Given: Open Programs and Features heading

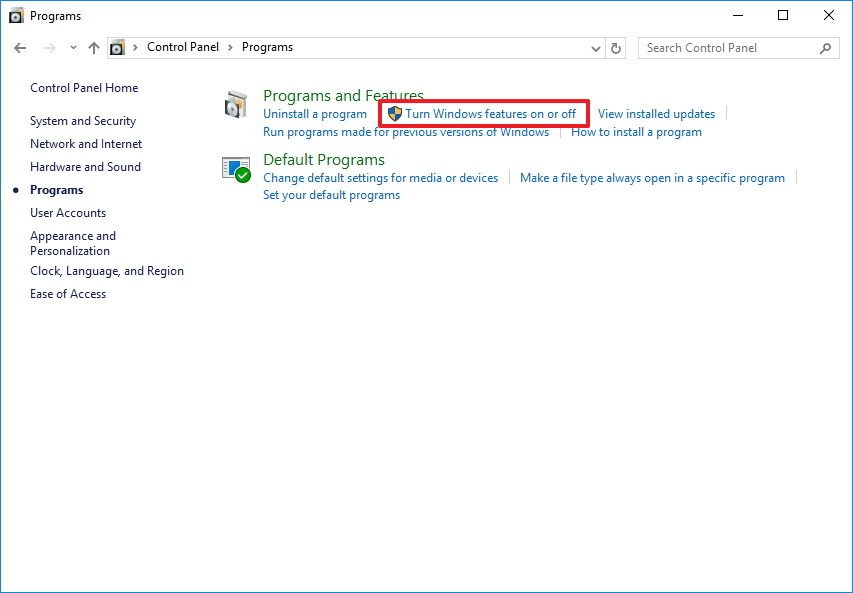Looking at the screenshot, I should [x=343, y=96].
